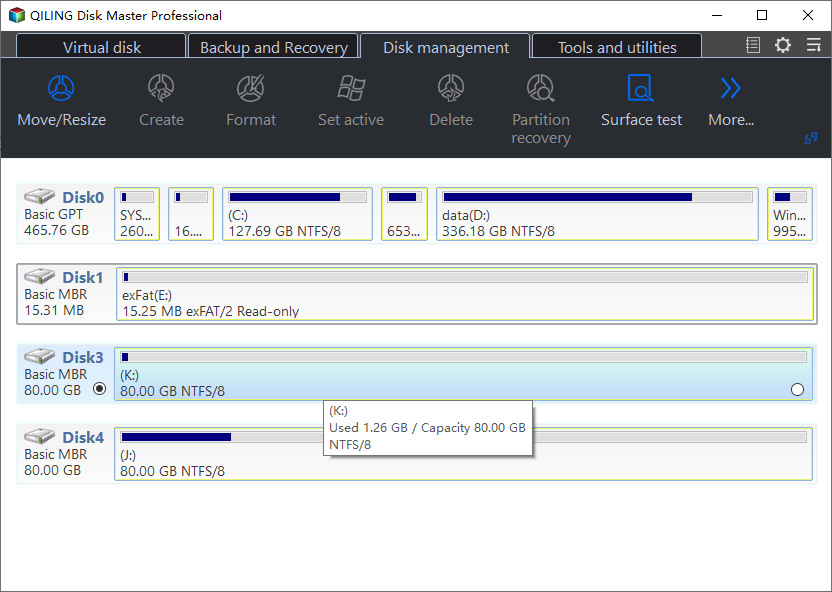Select the 16 MB reserved partition
The image size is (832, 592).
[x=191, y=214]
